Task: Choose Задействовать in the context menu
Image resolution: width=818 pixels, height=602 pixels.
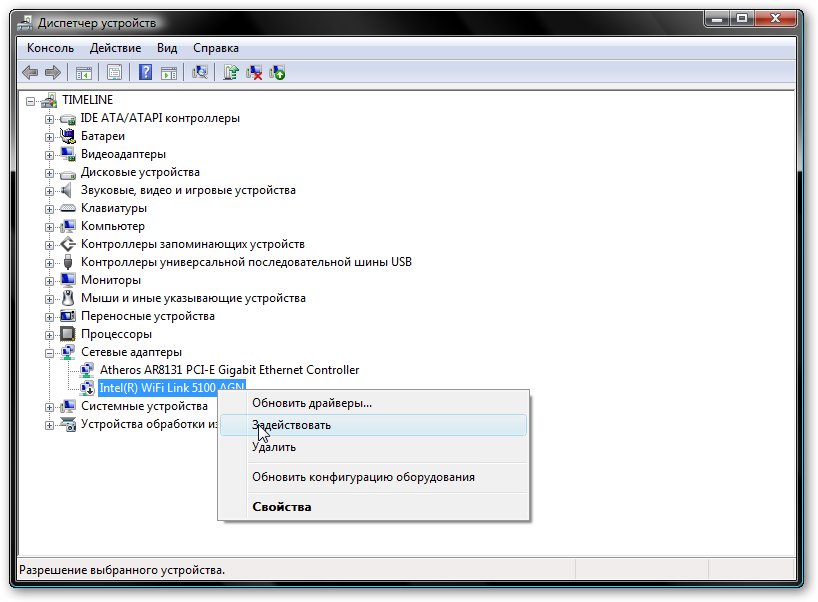Action: coord(291,425)
